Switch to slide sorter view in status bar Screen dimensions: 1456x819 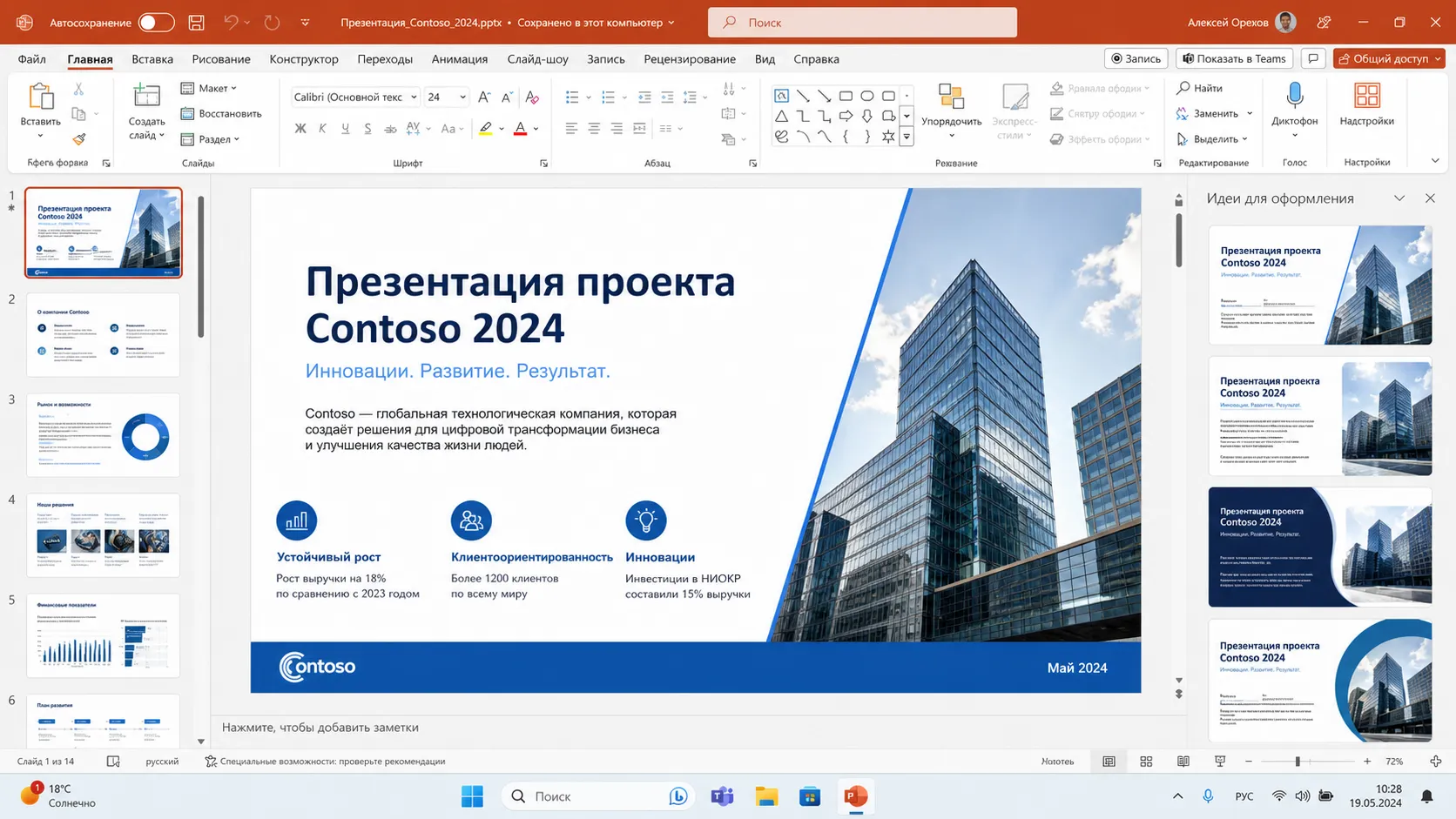pyautogui.click(x=1146, y=762)
